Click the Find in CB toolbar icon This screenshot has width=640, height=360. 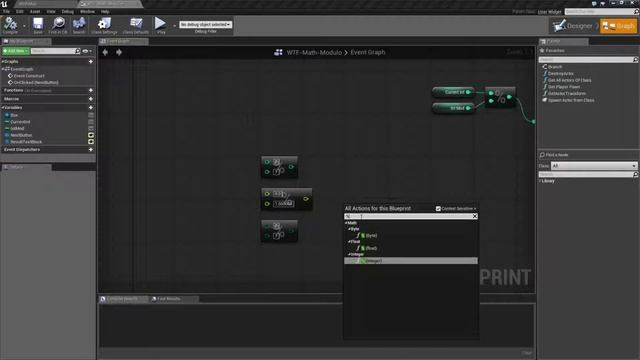click(58, 24)
